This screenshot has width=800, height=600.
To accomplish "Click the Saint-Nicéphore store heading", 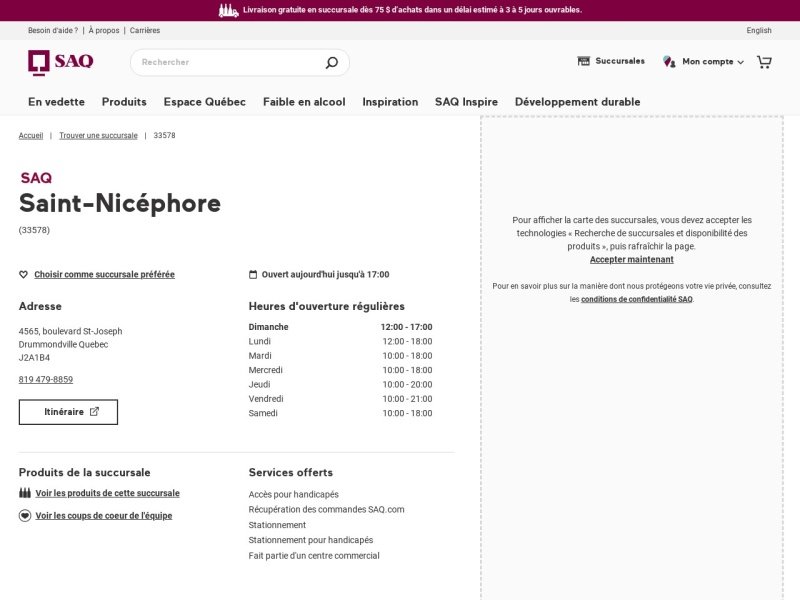I will pos(120,203).
